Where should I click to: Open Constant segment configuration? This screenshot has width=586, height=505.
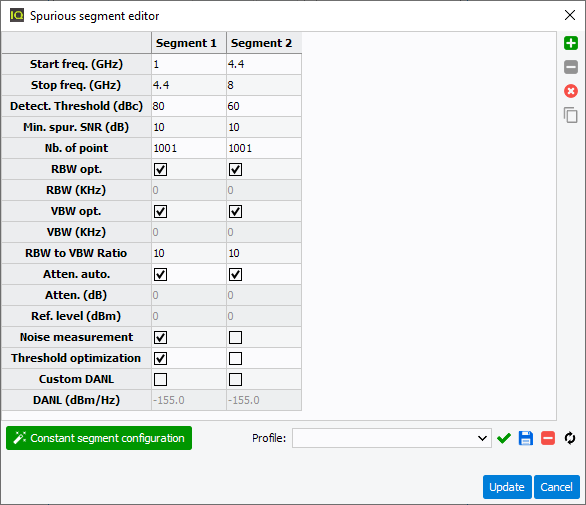pos(99,438)
